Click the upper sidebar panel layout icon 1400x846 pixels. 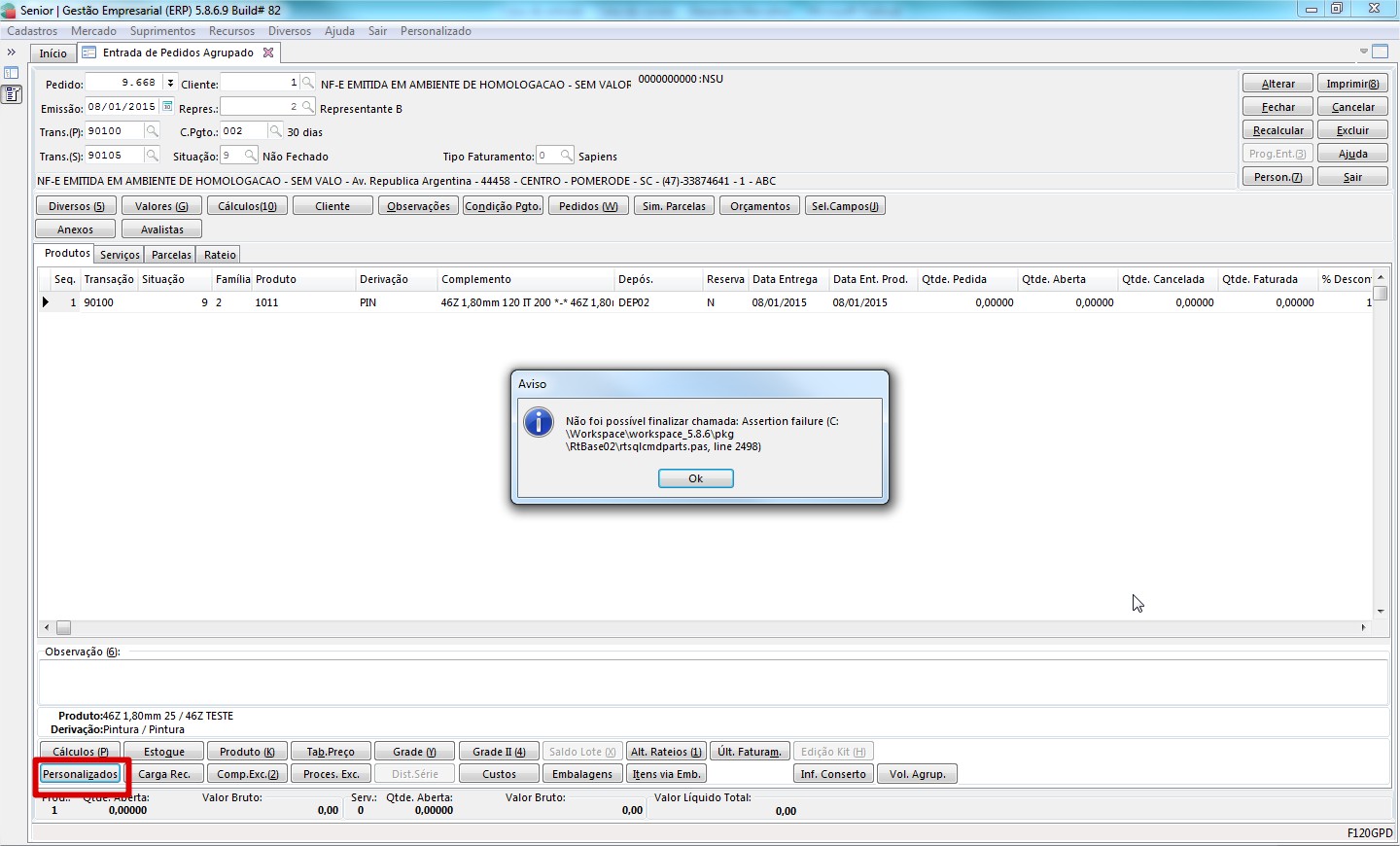(x=12, y=73)
